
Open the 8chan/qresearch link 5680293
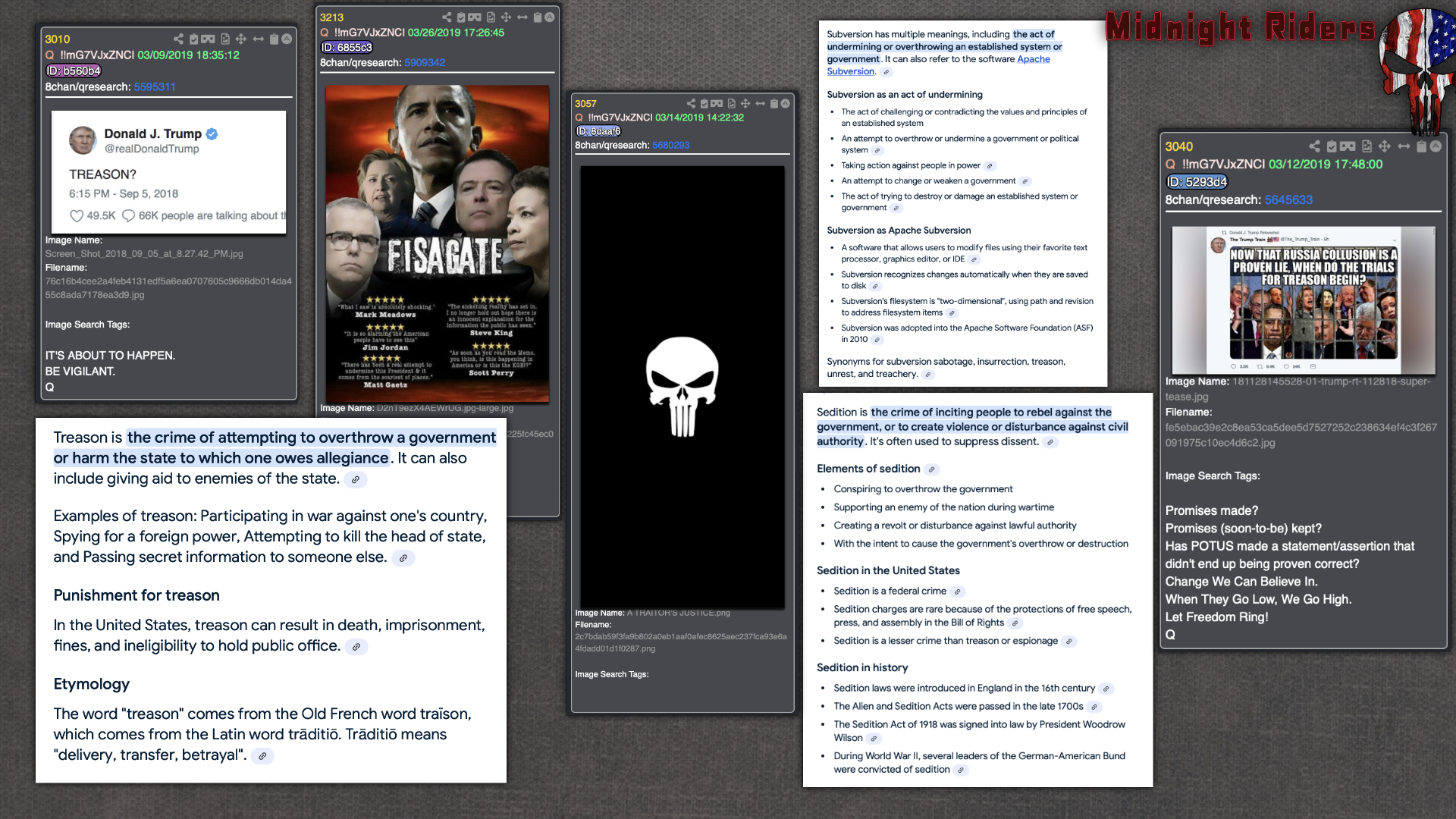671,145
